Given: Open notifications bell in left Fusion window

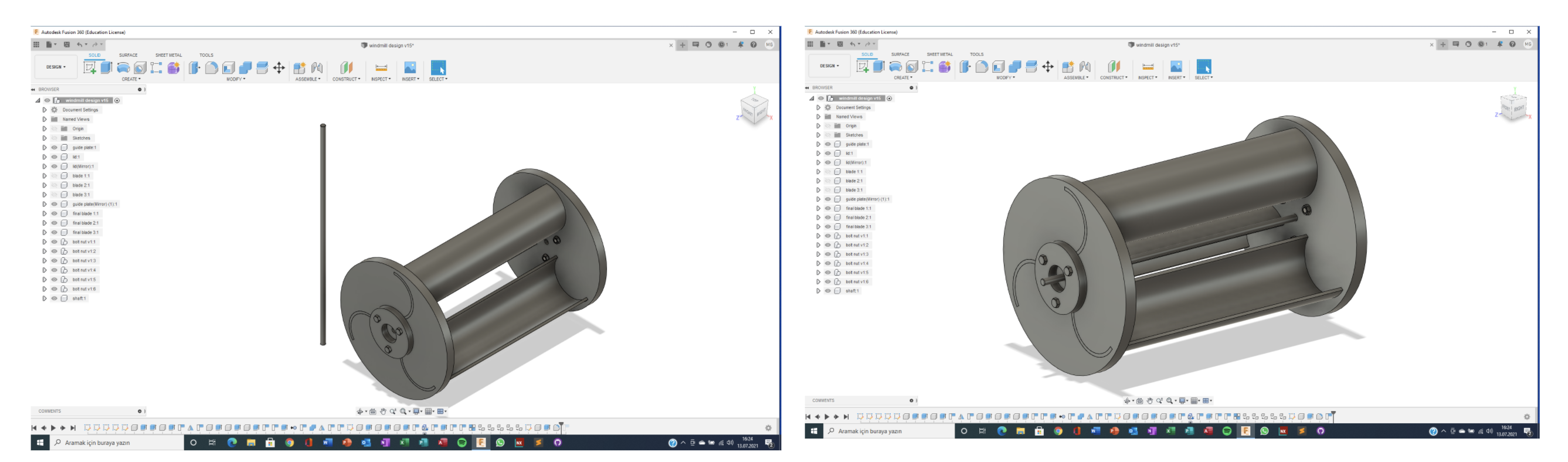Looking at the screenshot, I should coord(741,45).
